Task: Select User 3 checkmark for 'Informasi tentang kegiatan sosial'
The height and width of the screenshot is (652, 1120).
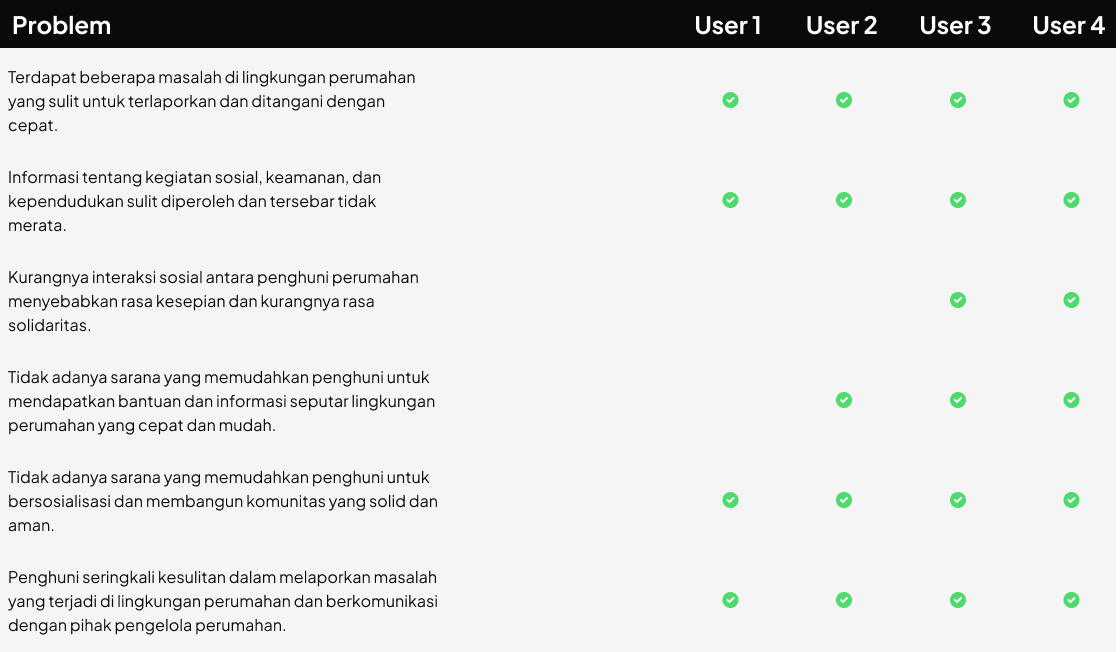Action: (958, 200)
